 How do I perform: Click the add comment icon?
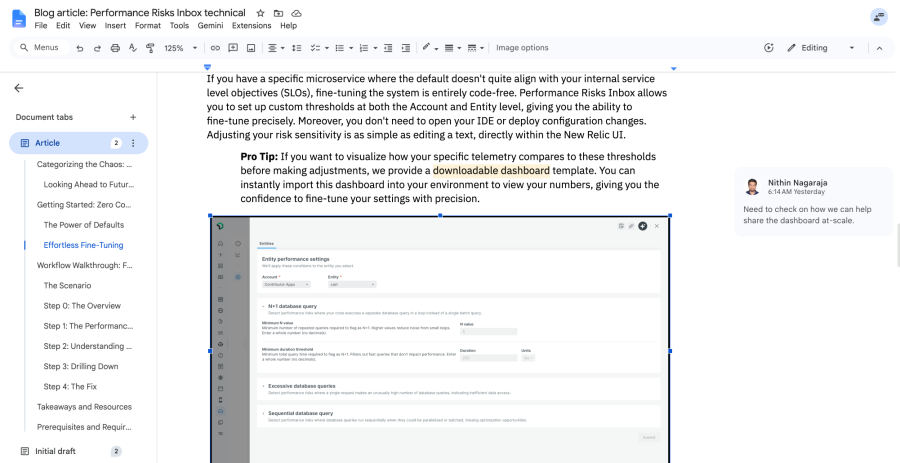[x=233, y=48]
